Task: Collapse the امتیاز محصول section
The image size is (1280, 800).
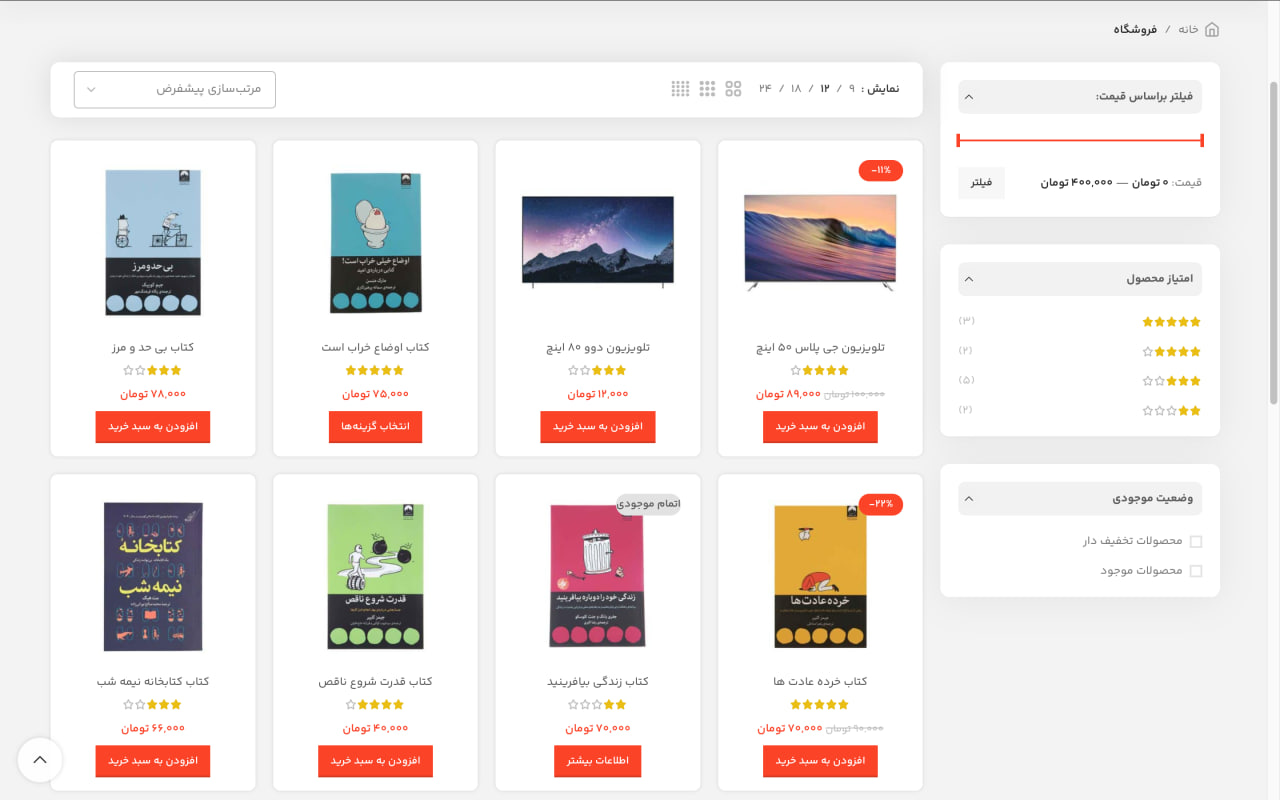Action: (969, 279)
